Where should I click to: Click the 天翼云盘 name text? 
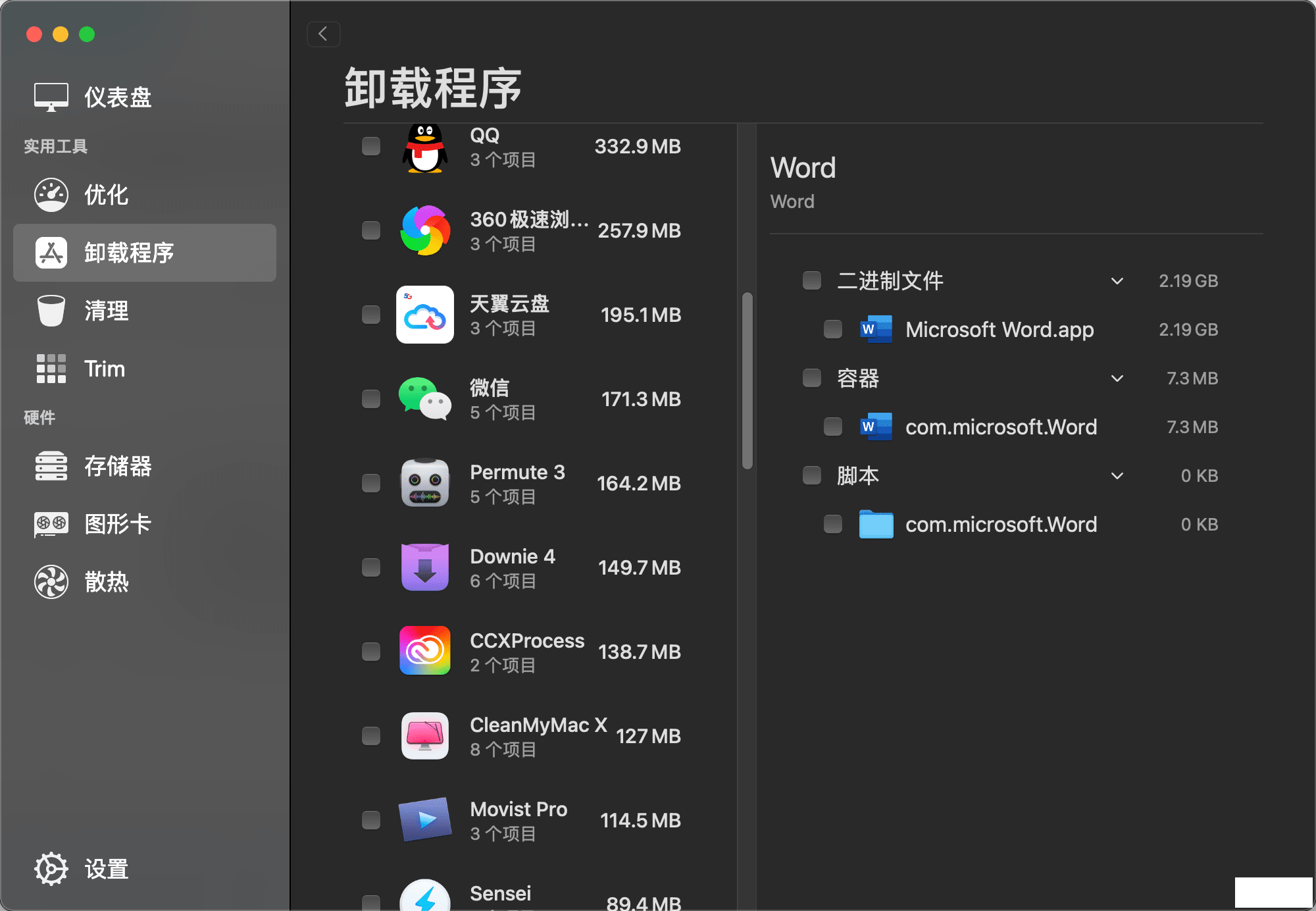coord(509,303)
